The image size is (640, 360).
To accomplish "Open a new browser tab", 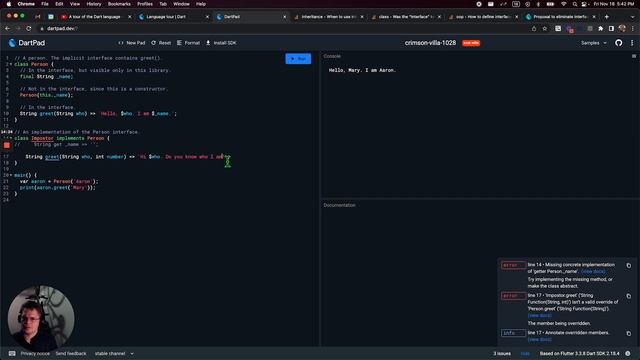I will pyautogui.click(x=607, y=17).
